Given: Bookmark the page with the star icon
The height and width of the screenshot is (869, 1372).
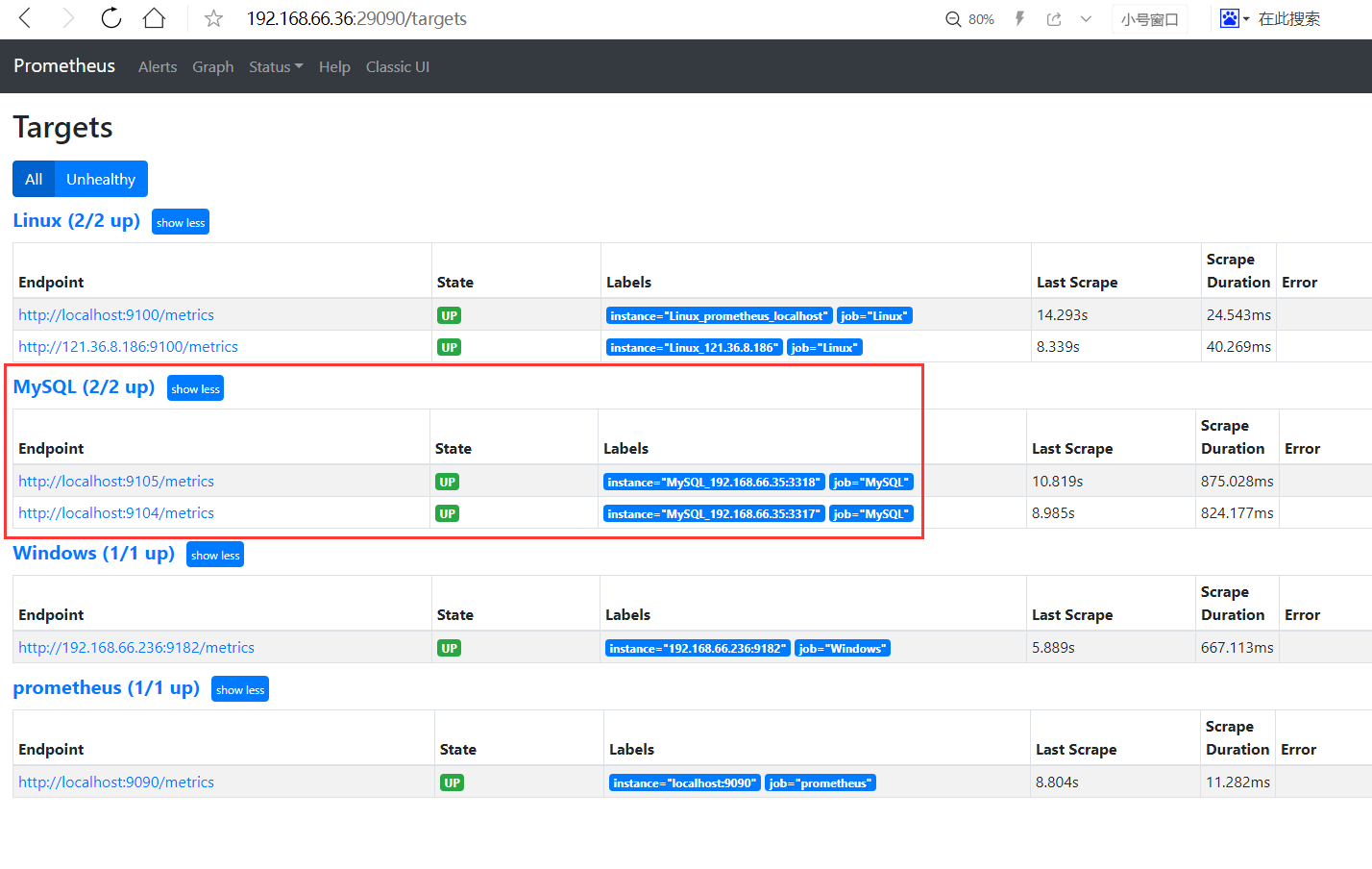Looking at the screenshot, I should (x=213, y=18).
